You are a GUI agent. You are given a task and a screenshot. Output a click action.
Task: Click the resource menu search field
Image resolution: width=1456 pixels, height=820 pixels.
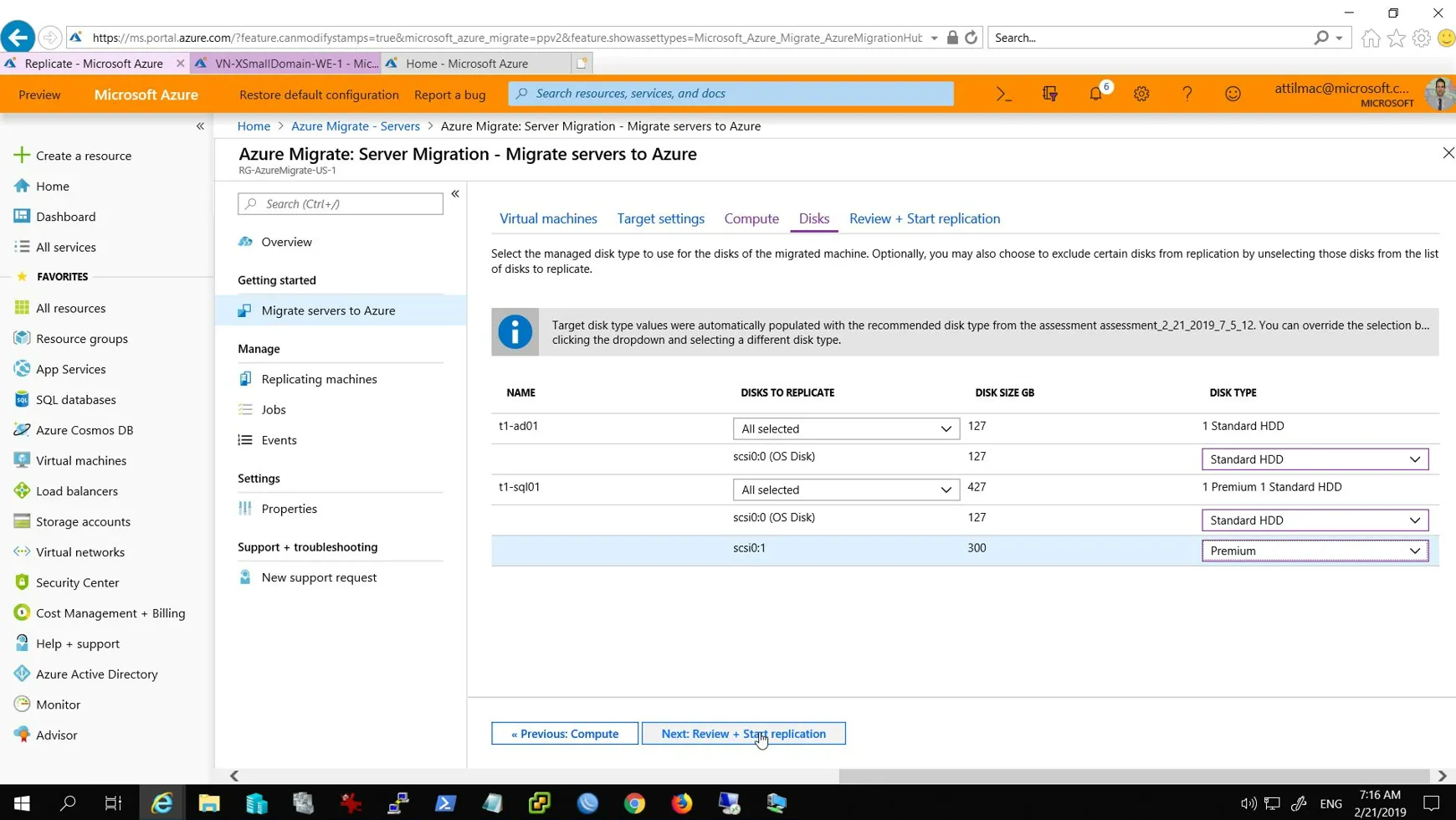pos(341,204)
